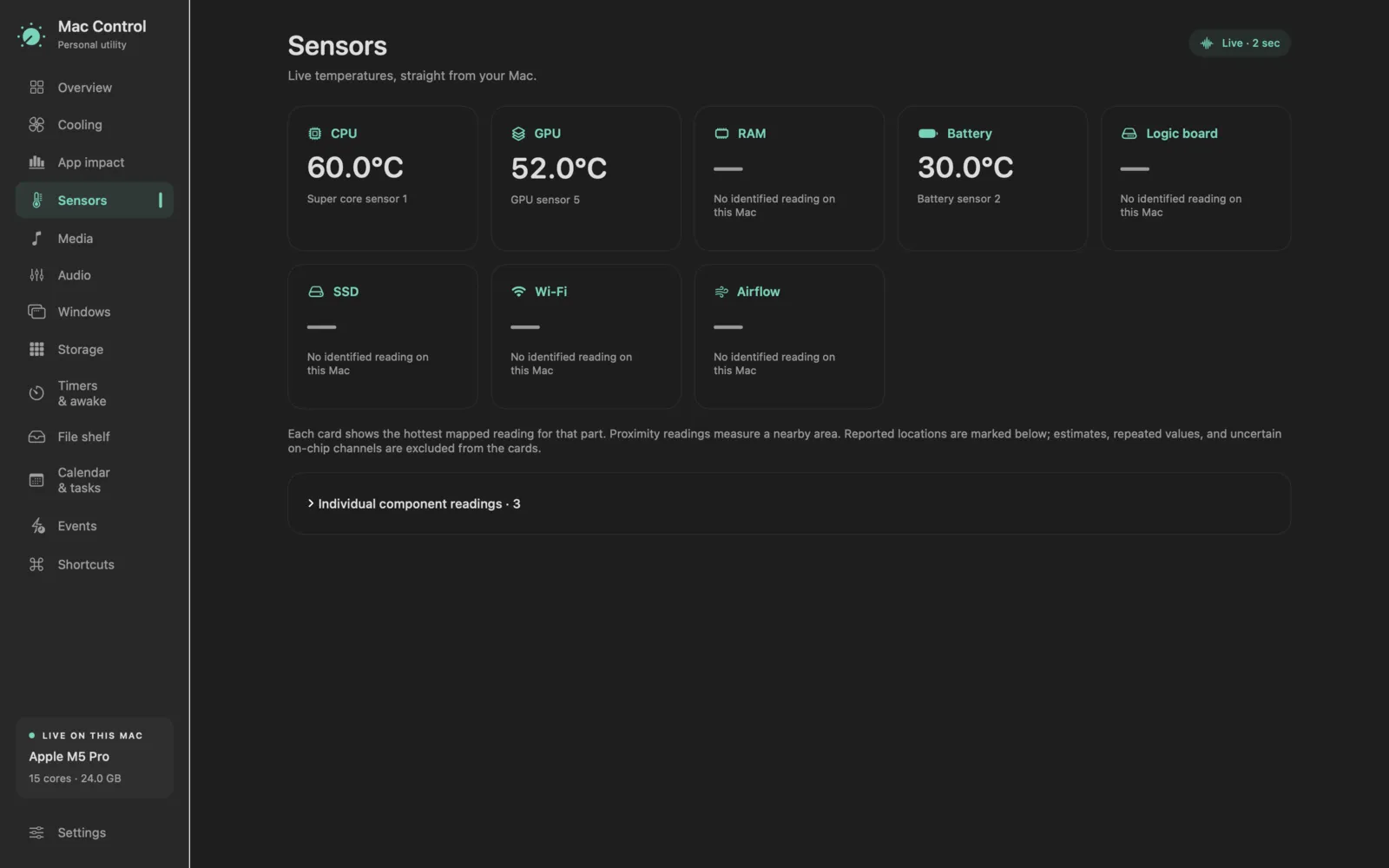1389x868 pixels.
Task: Click the 15 cores · 24.0 GB text
Action: point(75,779)
